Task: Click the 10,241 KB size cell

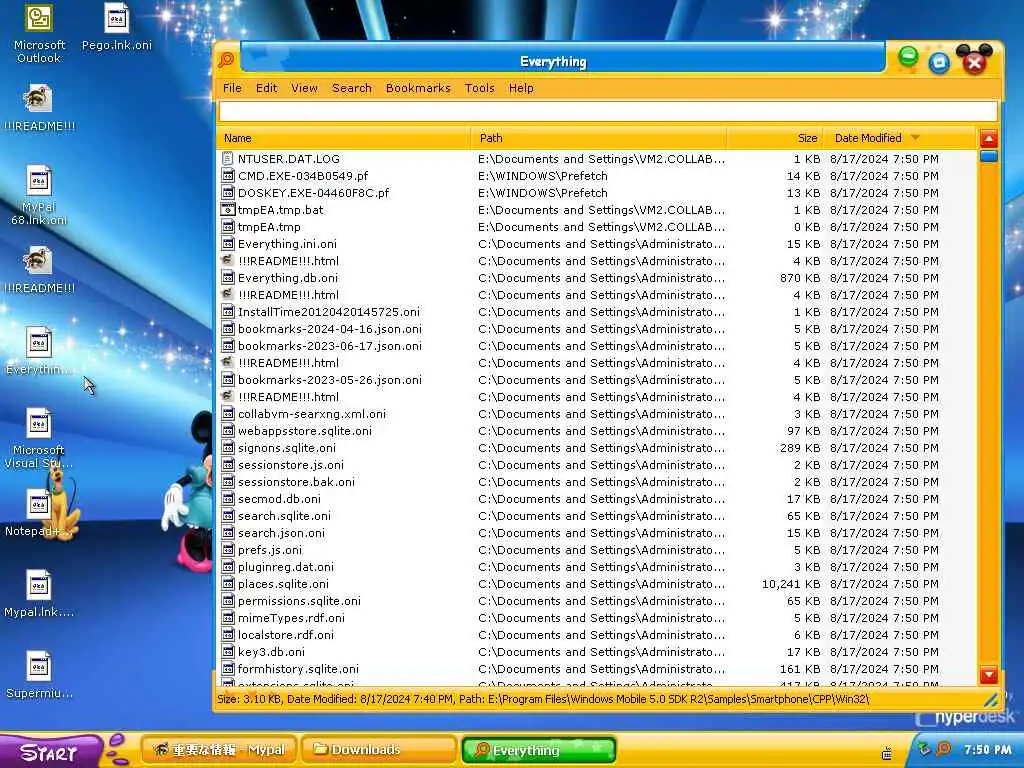Action: pos(790,584)
